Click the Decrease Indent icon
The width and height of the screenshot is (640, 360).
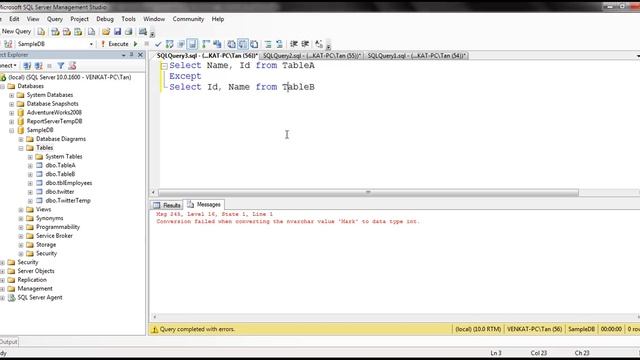293,44
